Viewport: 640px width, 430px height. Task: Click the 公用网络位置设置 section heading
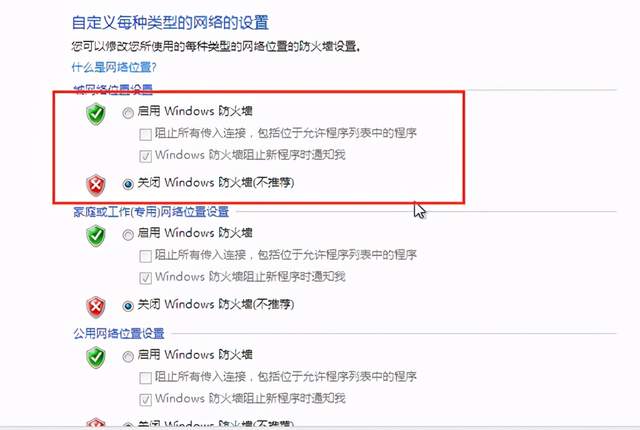tap(119, 333)
